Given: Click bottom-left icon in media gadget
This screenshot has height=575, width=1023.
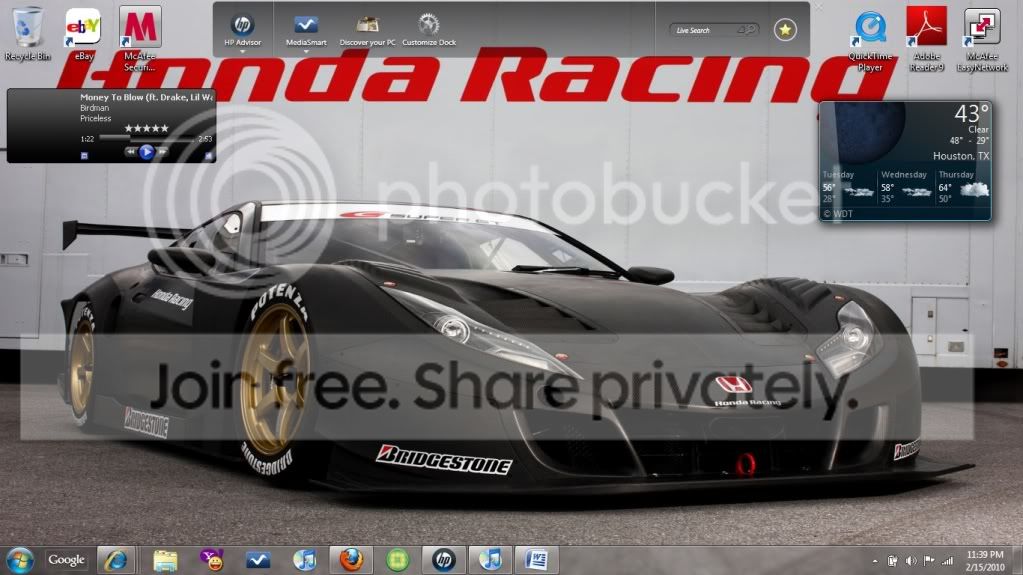Looking at the screenshot, I should 84,156.
